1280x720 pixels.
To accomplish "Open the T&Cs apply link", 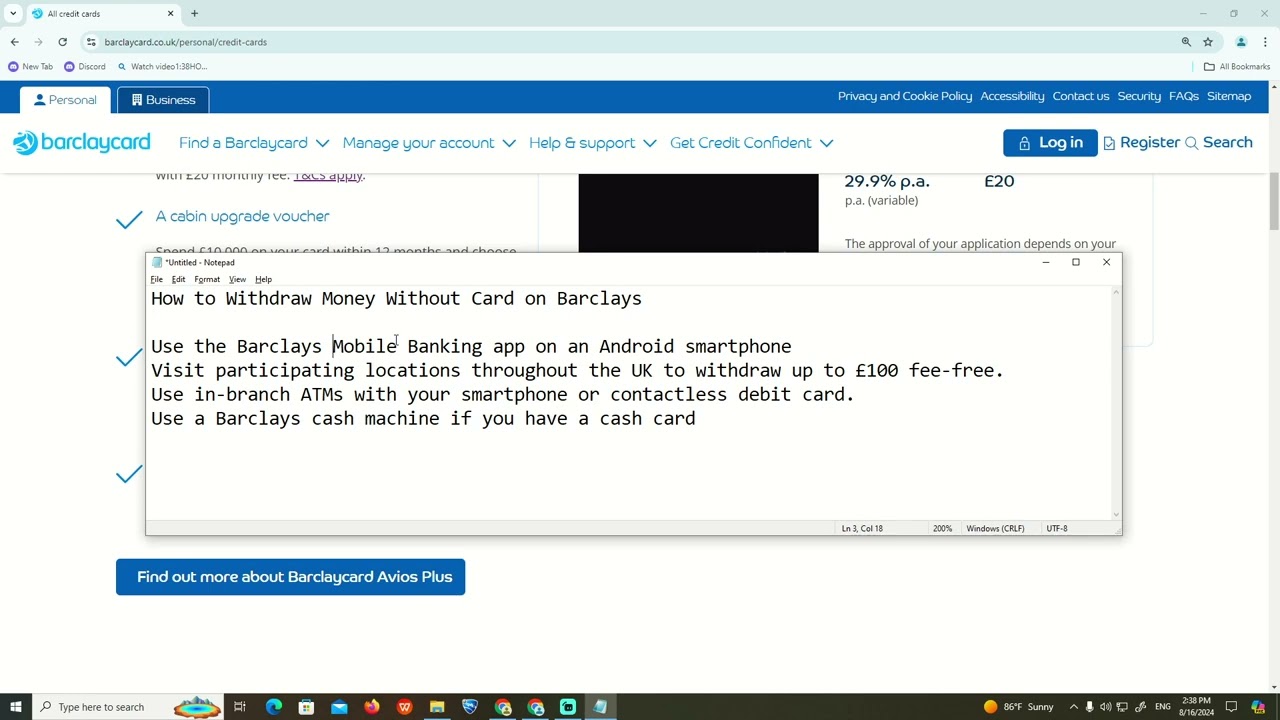I will coord(328,177).
